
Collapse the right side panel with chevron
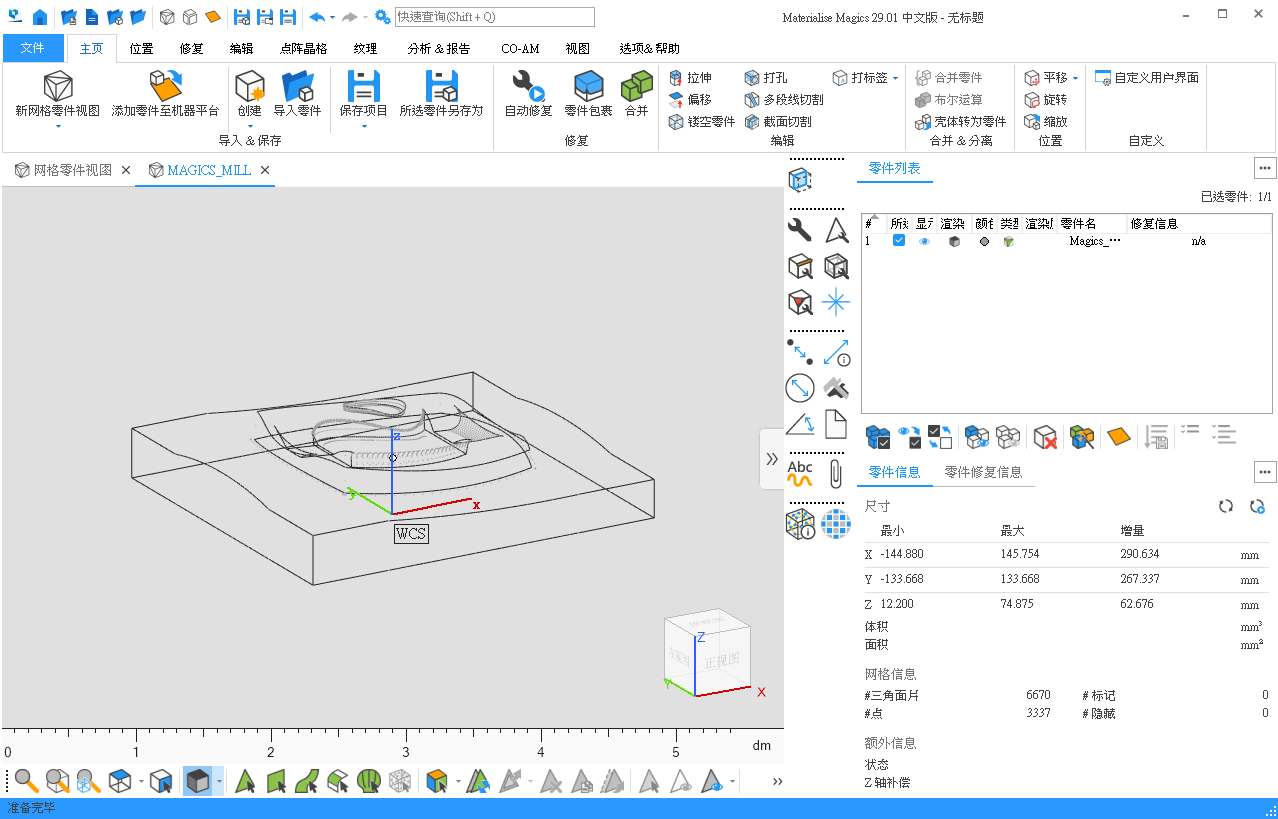click(x=771, y=459)
